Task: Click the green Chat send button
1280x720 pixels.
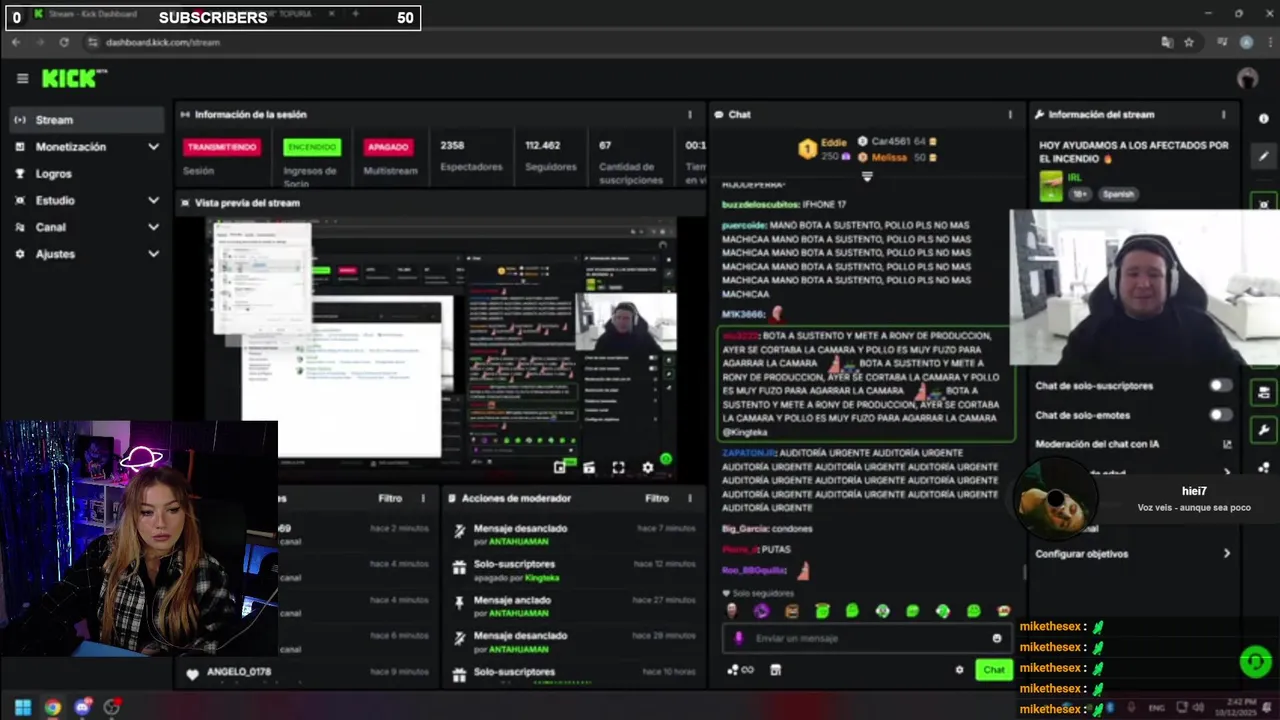Action: click(x=994, y=670)
